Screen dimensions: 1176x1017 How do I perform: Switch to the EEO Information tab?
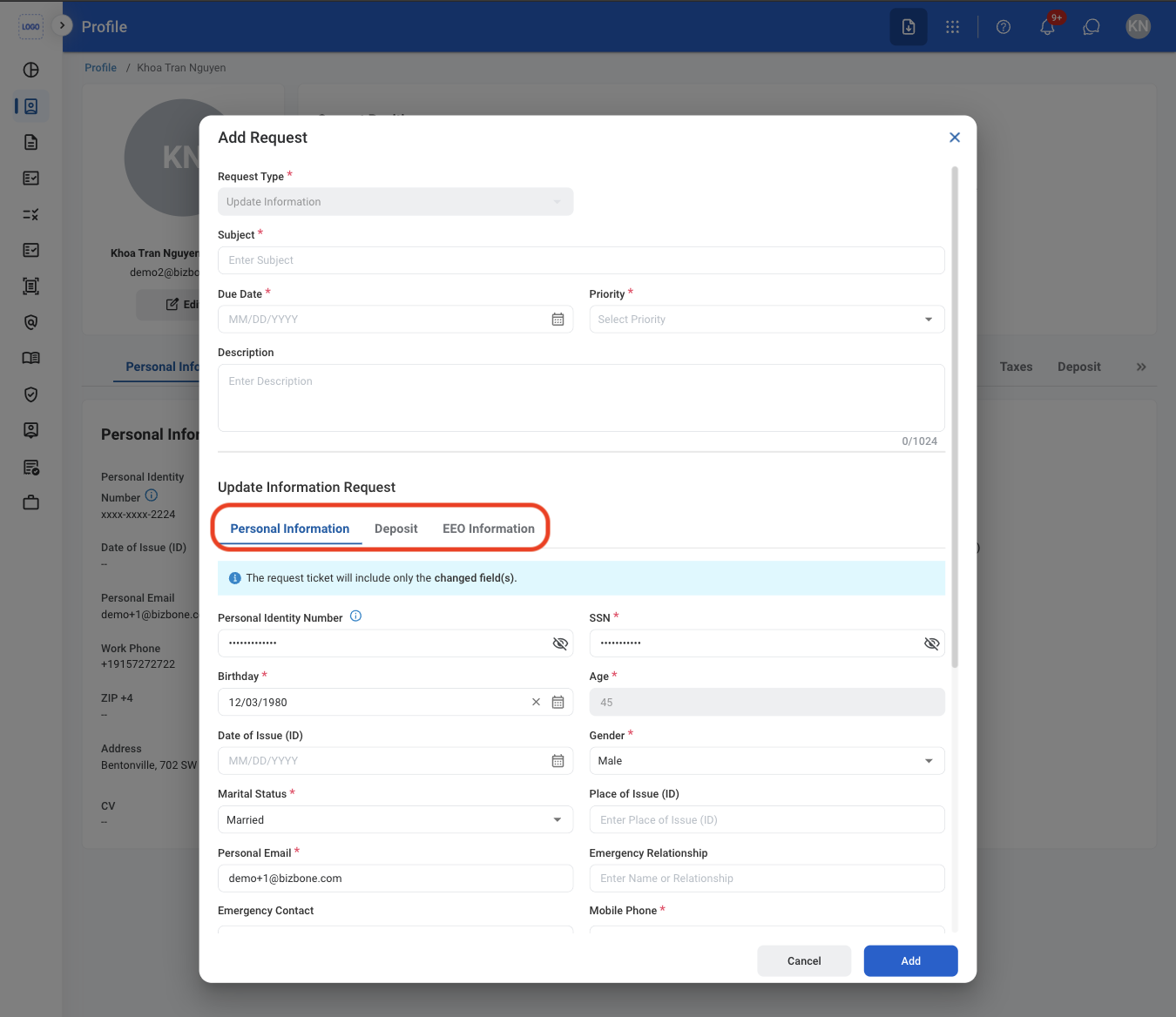point(489,529)
